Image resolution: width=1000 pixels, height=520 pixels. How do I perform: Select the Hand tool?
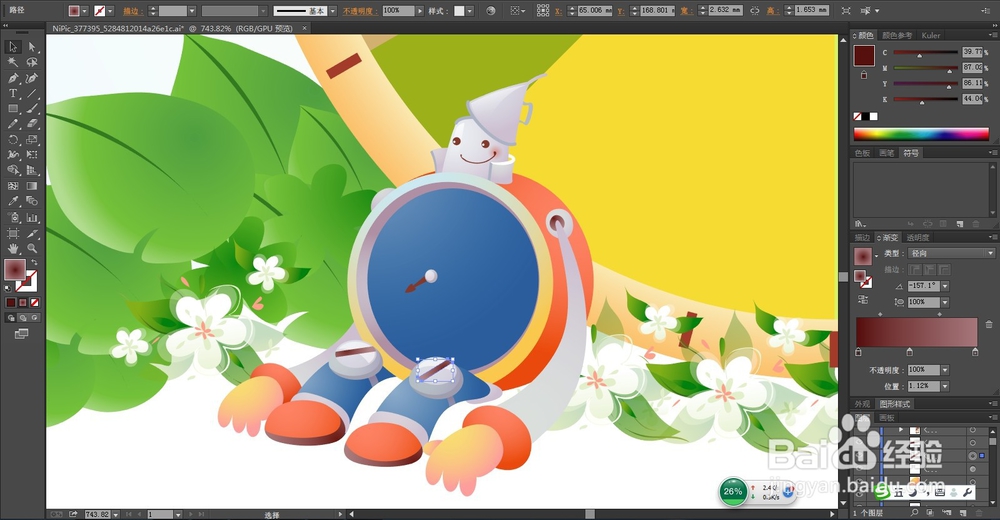tap(13, 248)
